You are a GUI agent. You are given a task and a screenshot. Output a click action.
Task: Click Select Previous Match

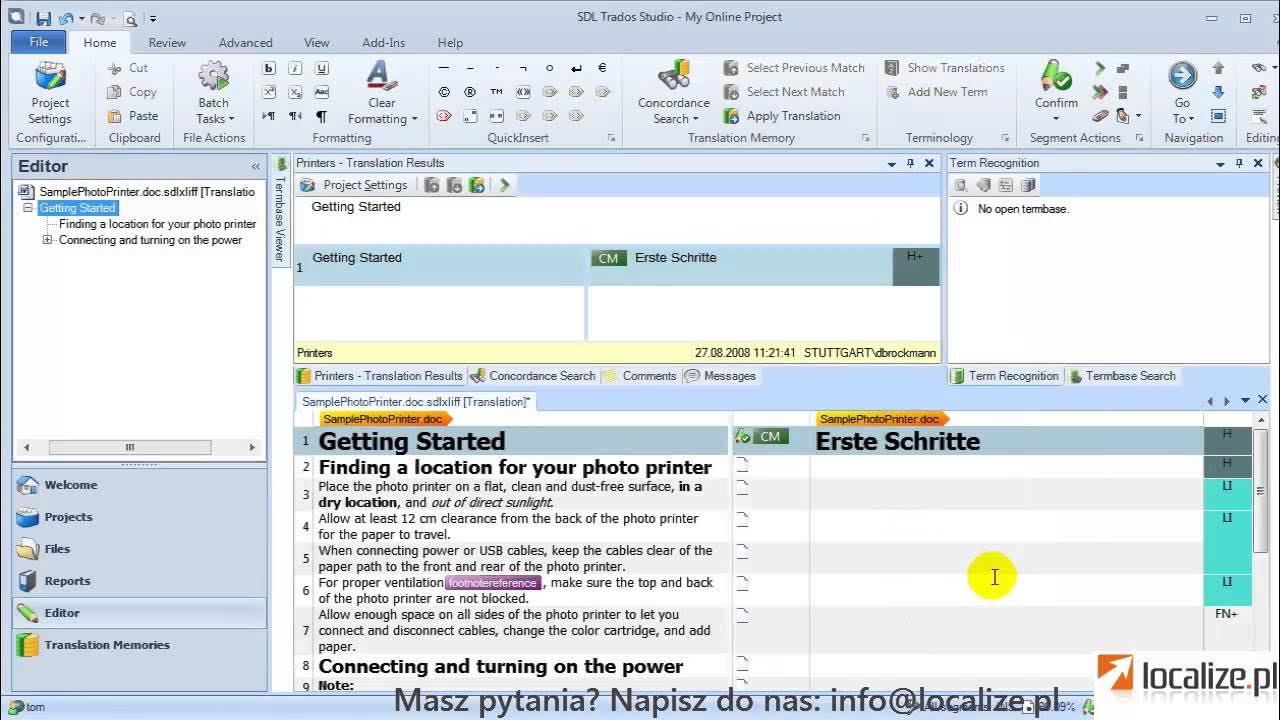click(x=794, y=68)
